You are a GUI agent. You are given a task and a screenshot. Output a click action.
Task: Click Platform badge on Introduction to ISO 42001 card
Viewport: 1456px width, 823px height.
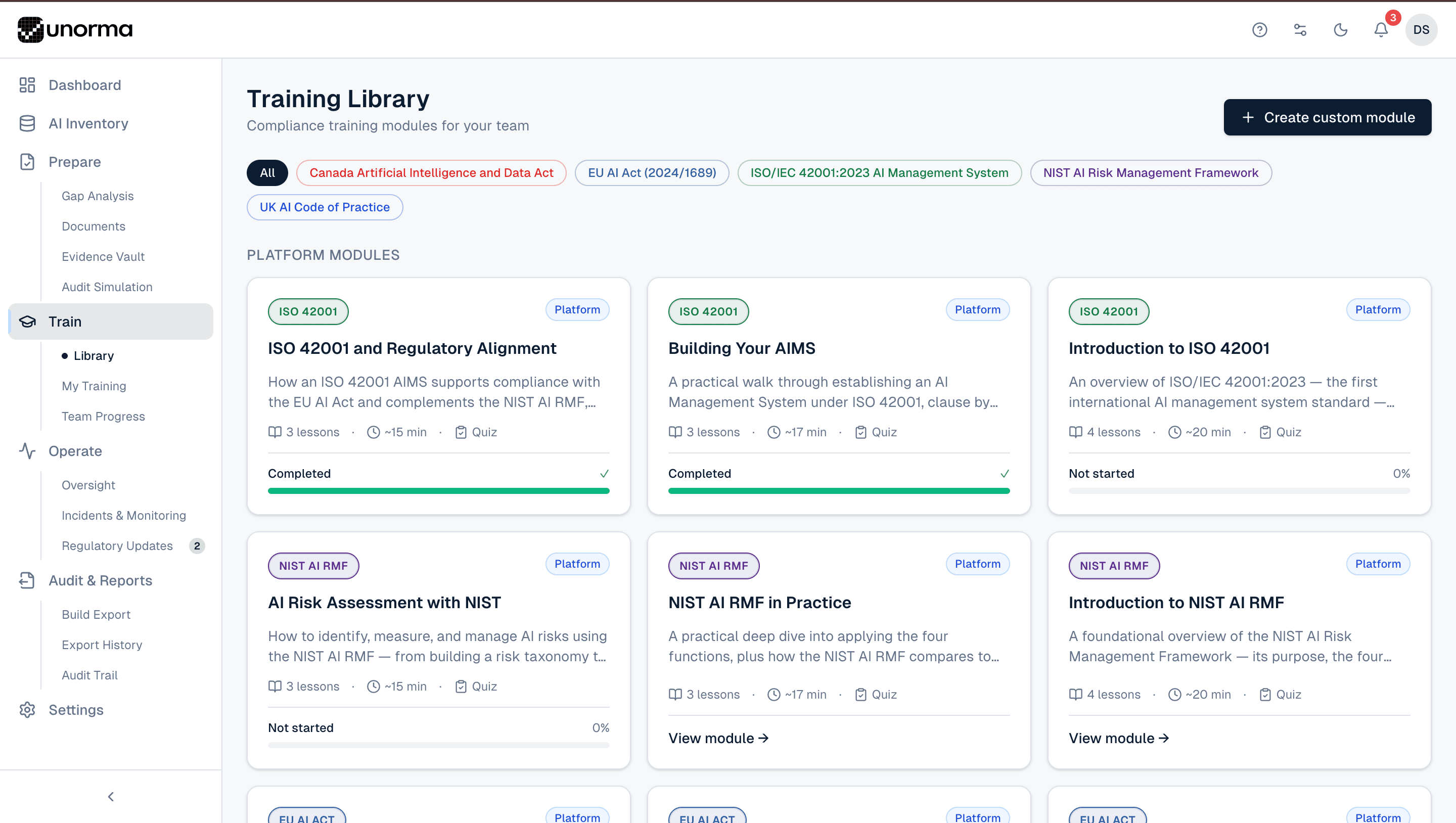1378,310
